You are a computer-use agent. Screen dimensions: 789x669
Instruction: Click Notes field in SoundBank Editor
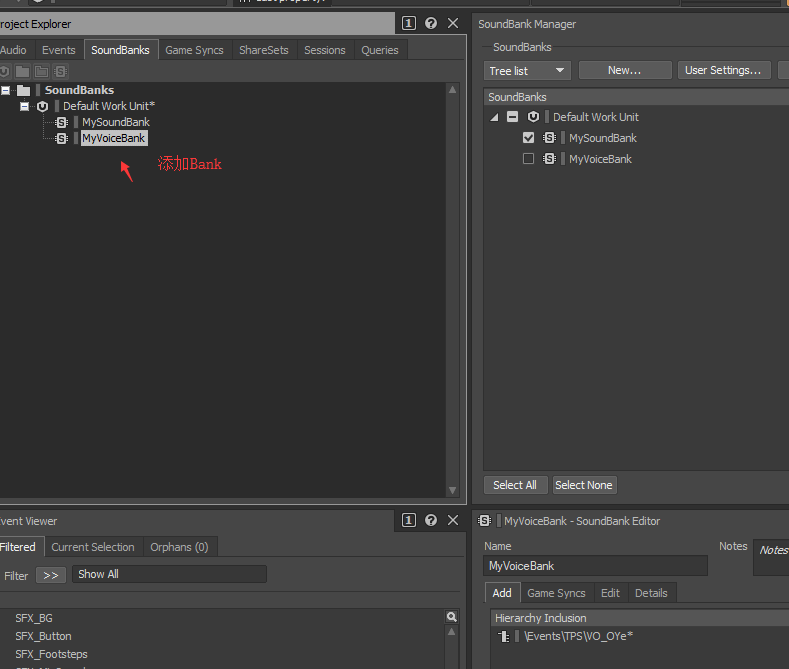(771, 557)
